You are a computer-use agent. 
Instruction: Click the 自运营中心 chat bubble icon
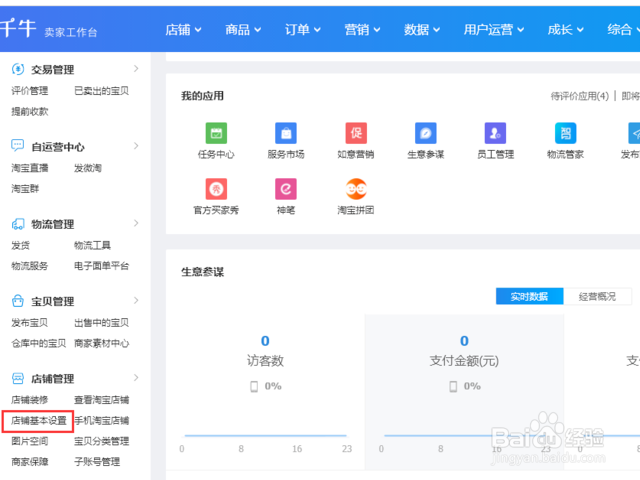[18, 146]
